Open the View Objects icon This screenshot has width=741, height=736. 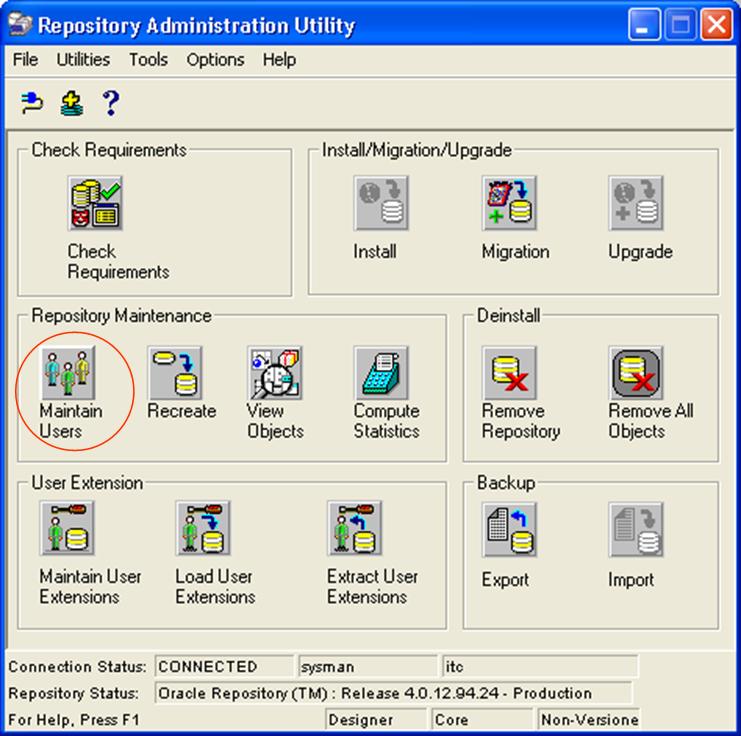pos(275,373)
